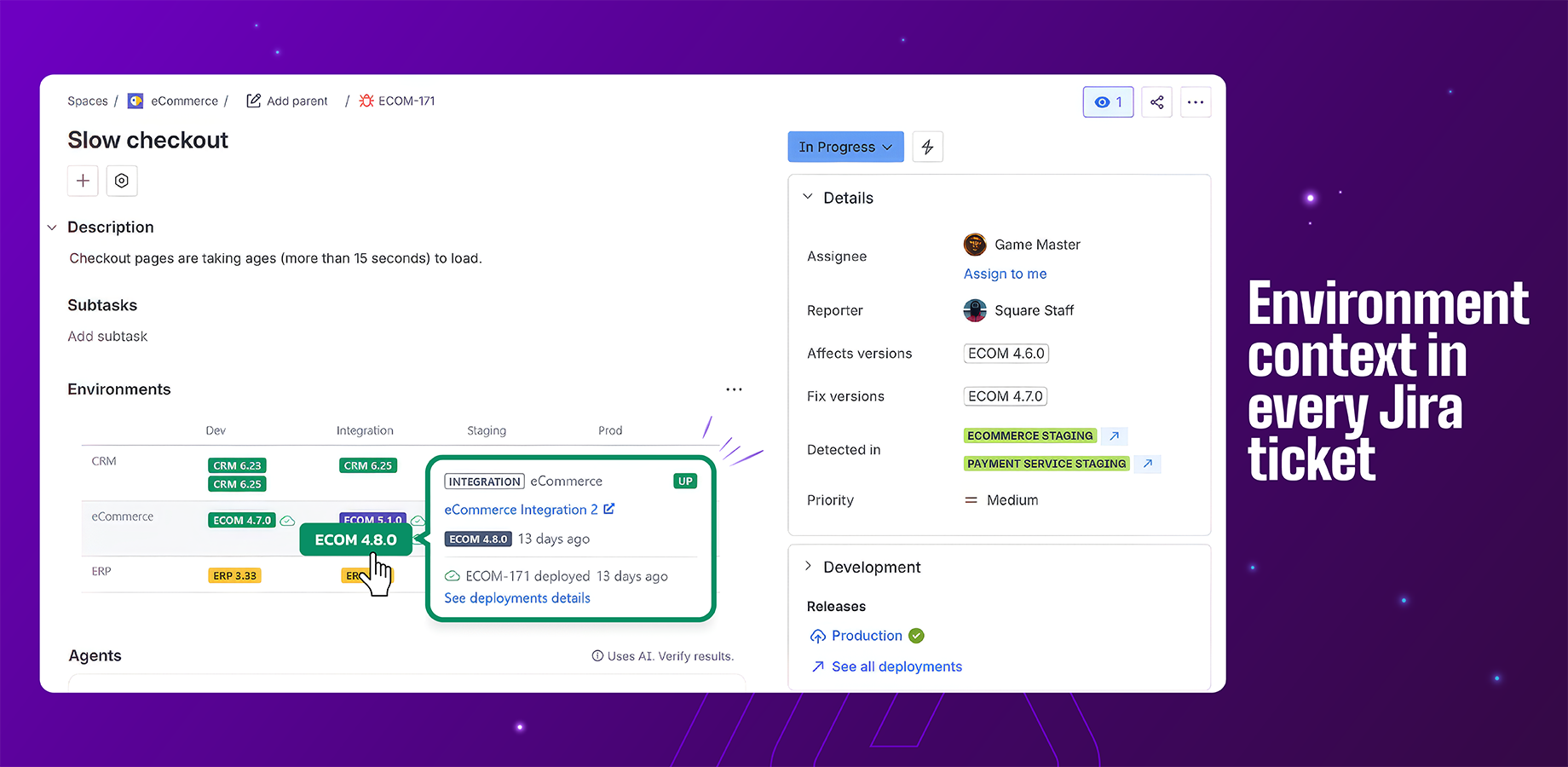The width and height of the screenshot is (1568, 767).
Task: Click the ECOM 4.7.0 fix version tag
Action: coord(1006,396)
